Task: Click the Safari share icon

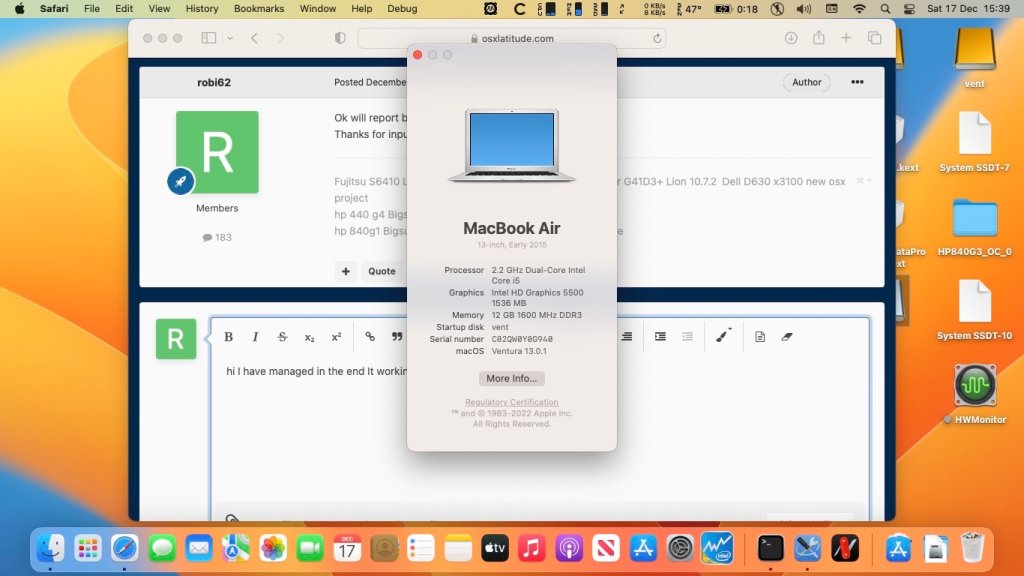Action: coord(819,38)
